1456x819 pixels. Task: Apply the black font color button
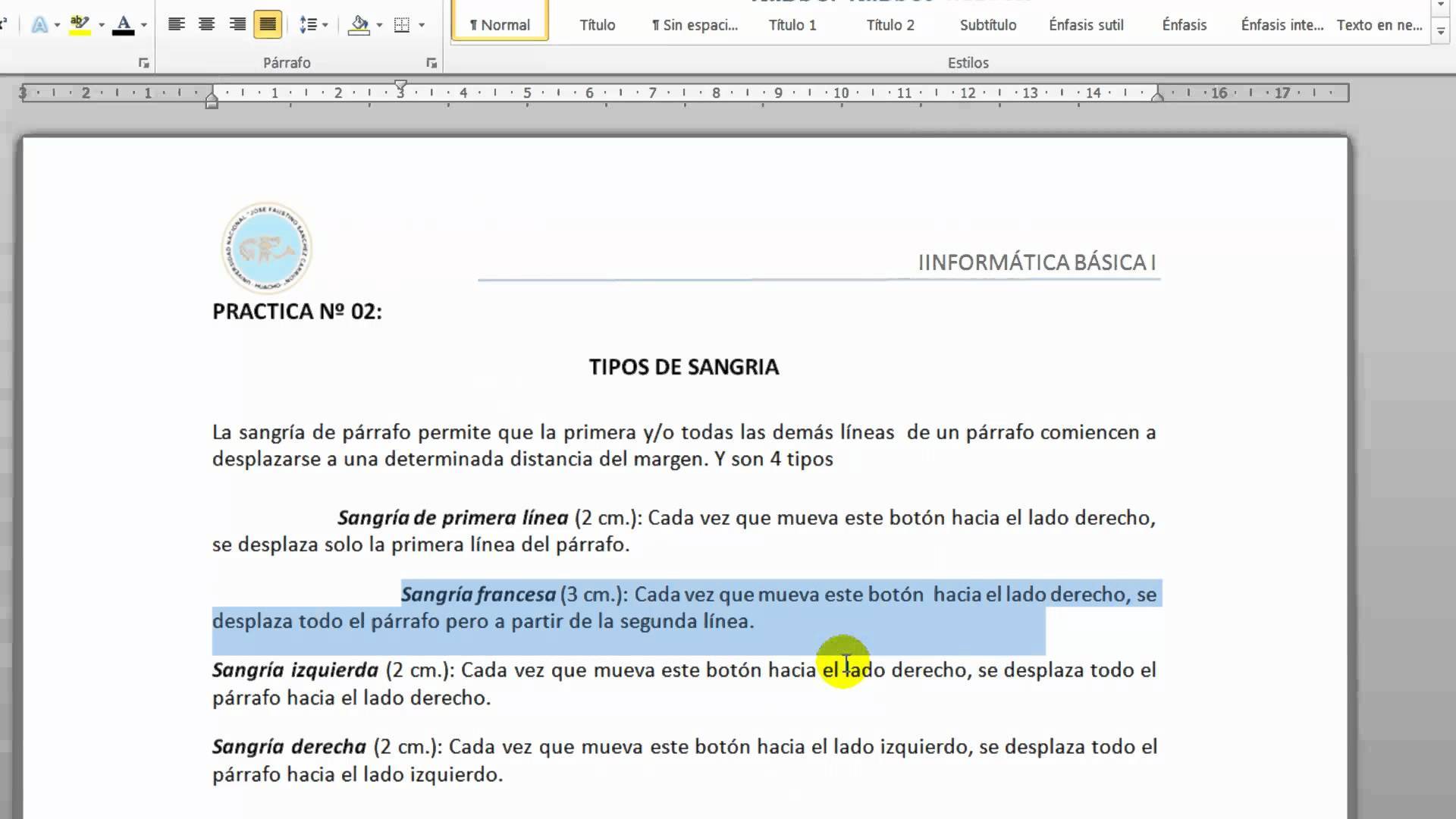click(123, 25)
